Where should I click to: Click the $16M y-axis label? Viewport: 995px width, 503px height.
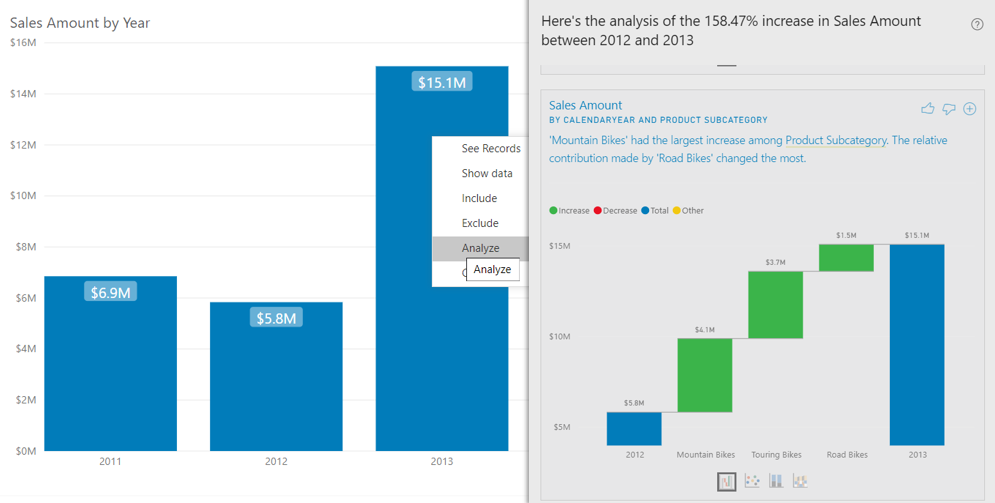(x=23, y=42)
